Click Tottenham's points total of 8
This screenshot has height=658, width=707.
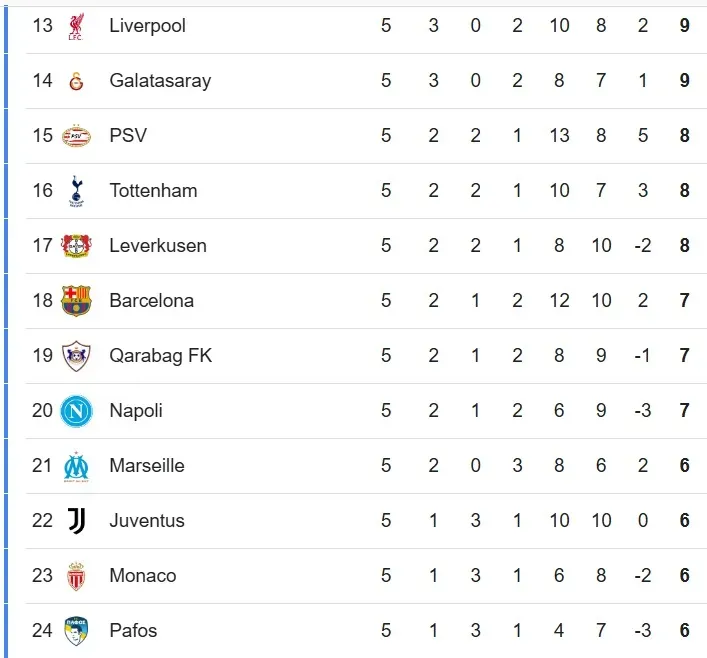[685, 191]
